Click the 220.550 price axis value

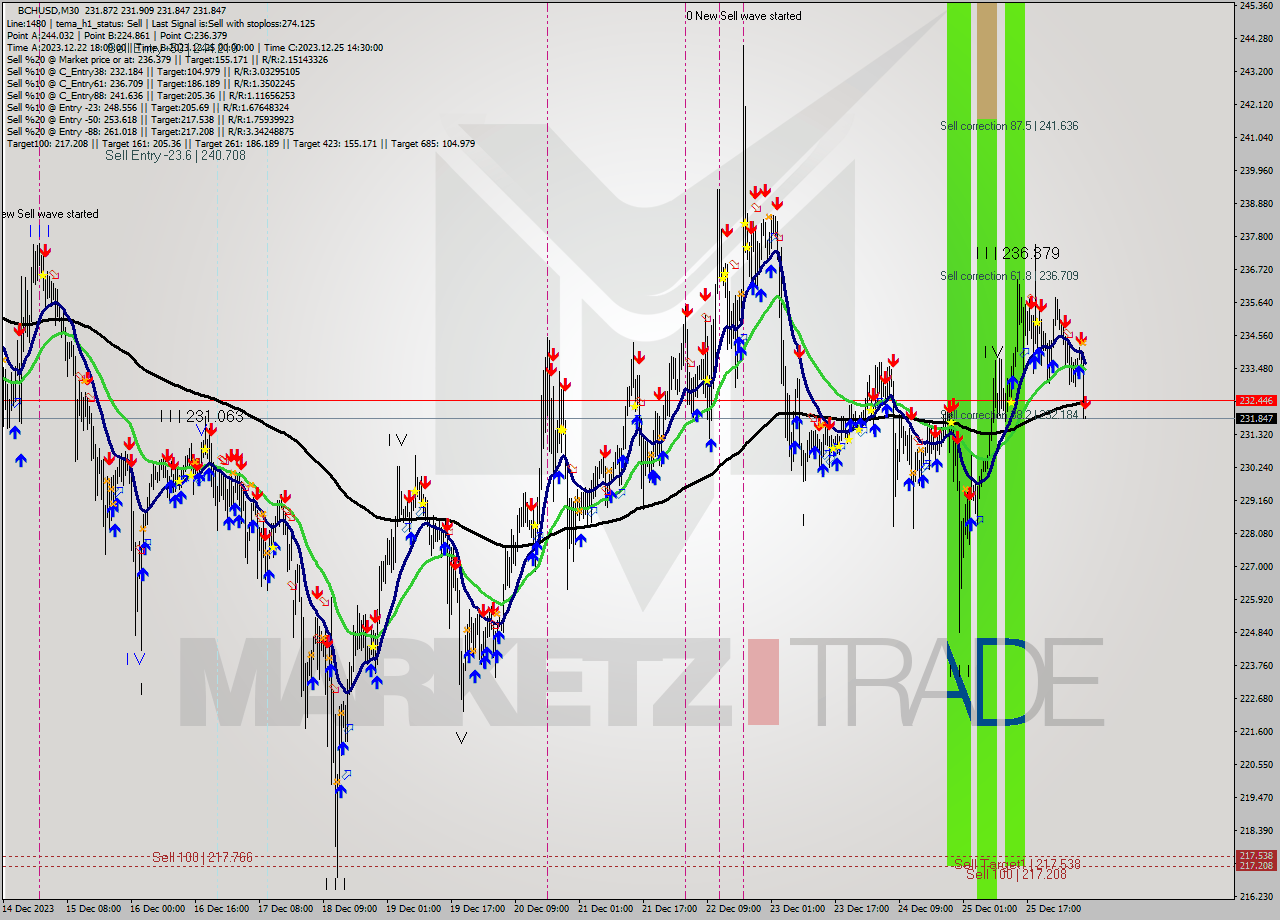(x=1256, y=765)
